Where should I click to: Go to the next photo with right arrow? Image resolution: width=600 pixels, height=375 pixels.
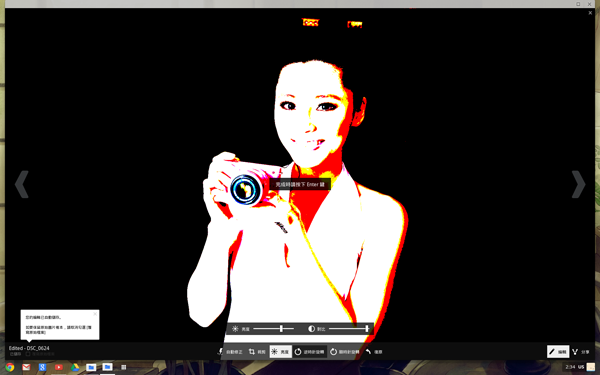[578, 184]
